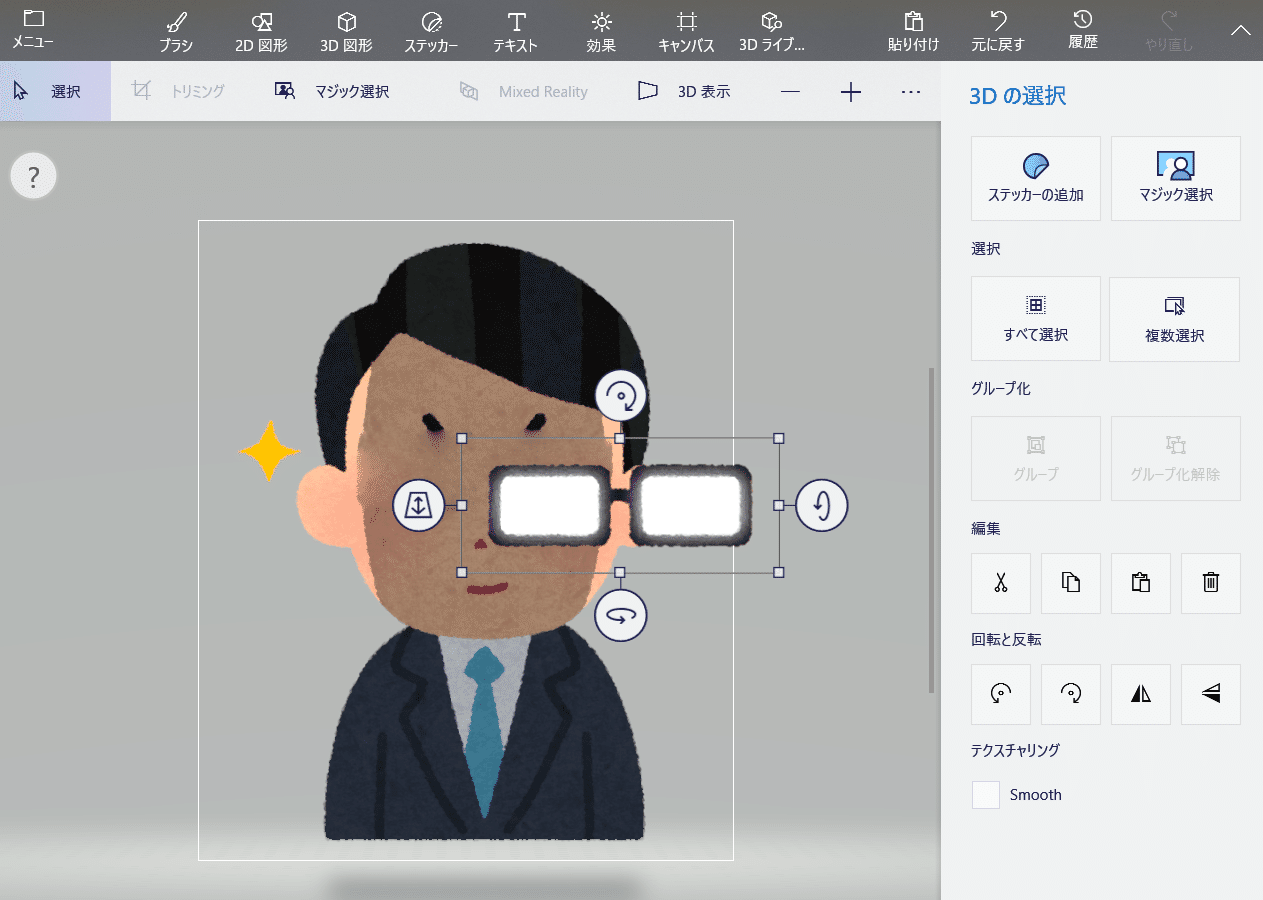Zoom out with the minus icon
This screenshot has height=900, width=1263.
click(x=790, y=92)
